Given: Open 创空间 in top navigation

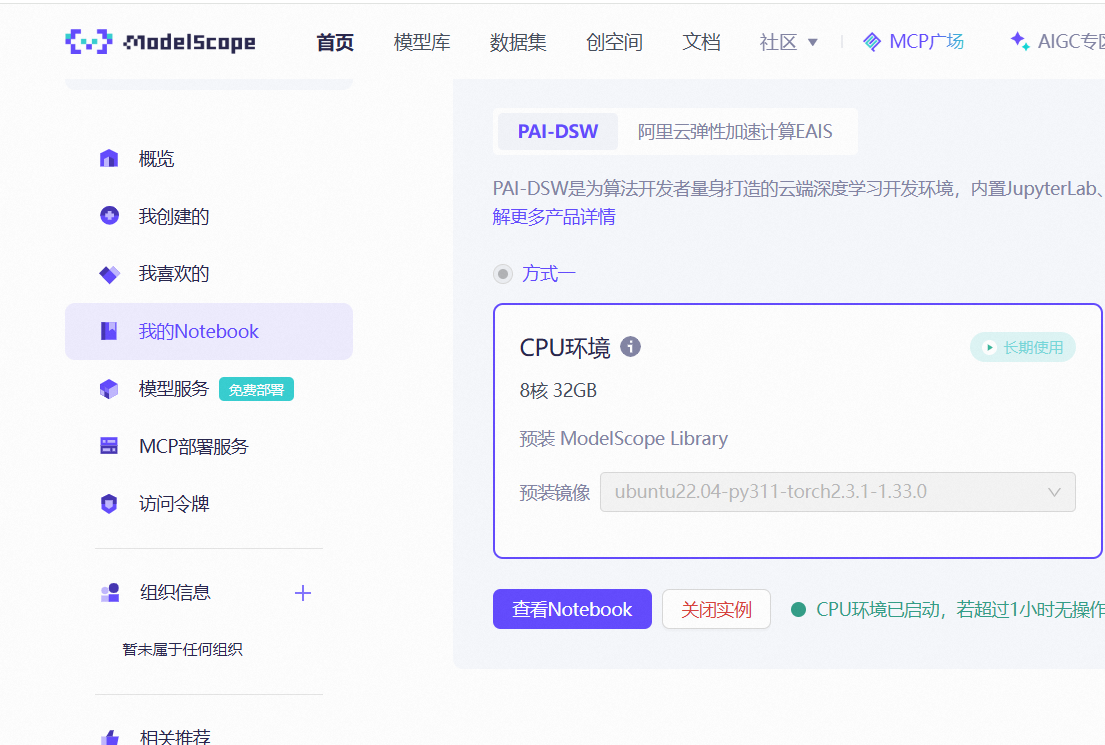Looking at the screenshot, I should point(614,42).
